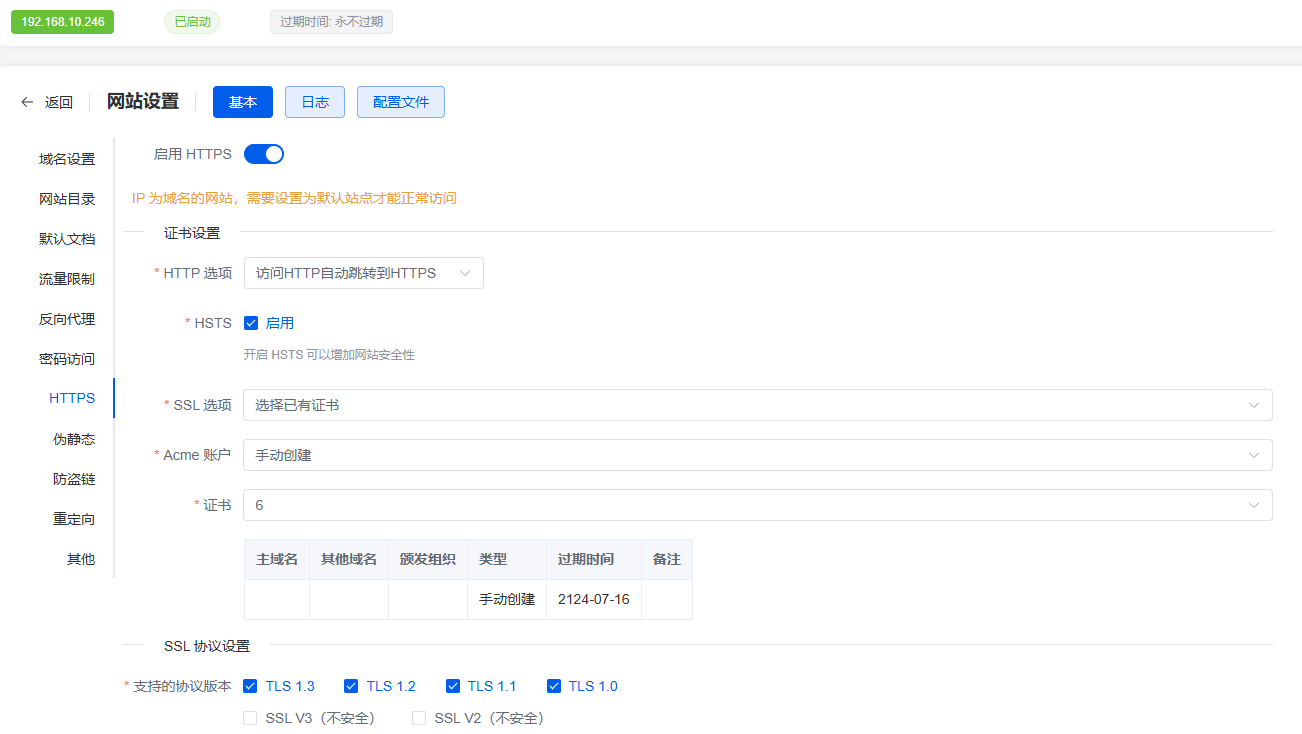Toggle the 启用 HTTPS switch off
The width and height of the screenshot is (1302, 734).
pyautogui.click(x=264, y=154)
